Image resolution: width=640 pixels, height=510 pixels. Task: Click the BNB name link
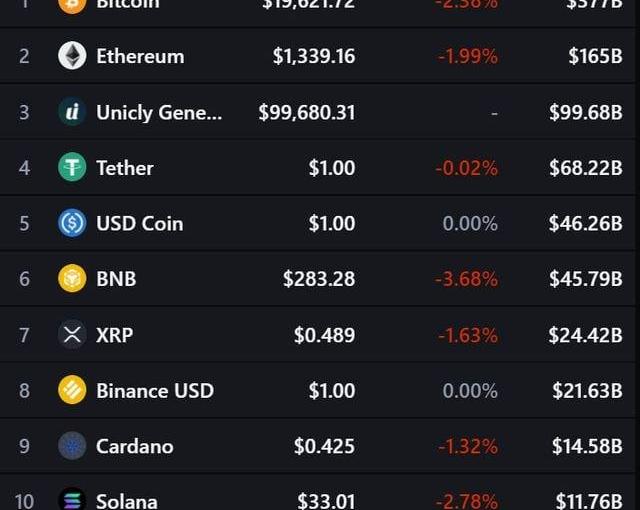[116, 279]
